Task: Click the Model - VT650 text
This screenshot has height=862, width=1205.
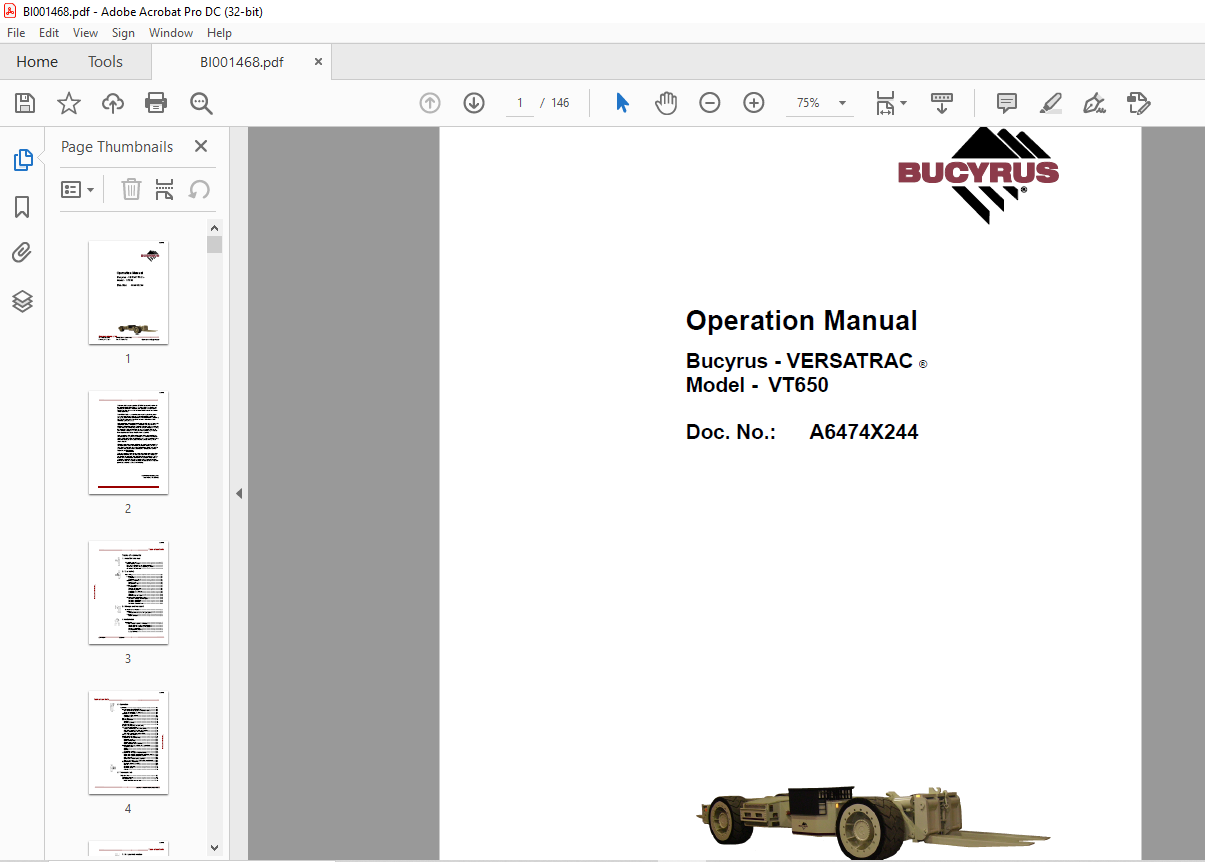Action: [757, 385]
